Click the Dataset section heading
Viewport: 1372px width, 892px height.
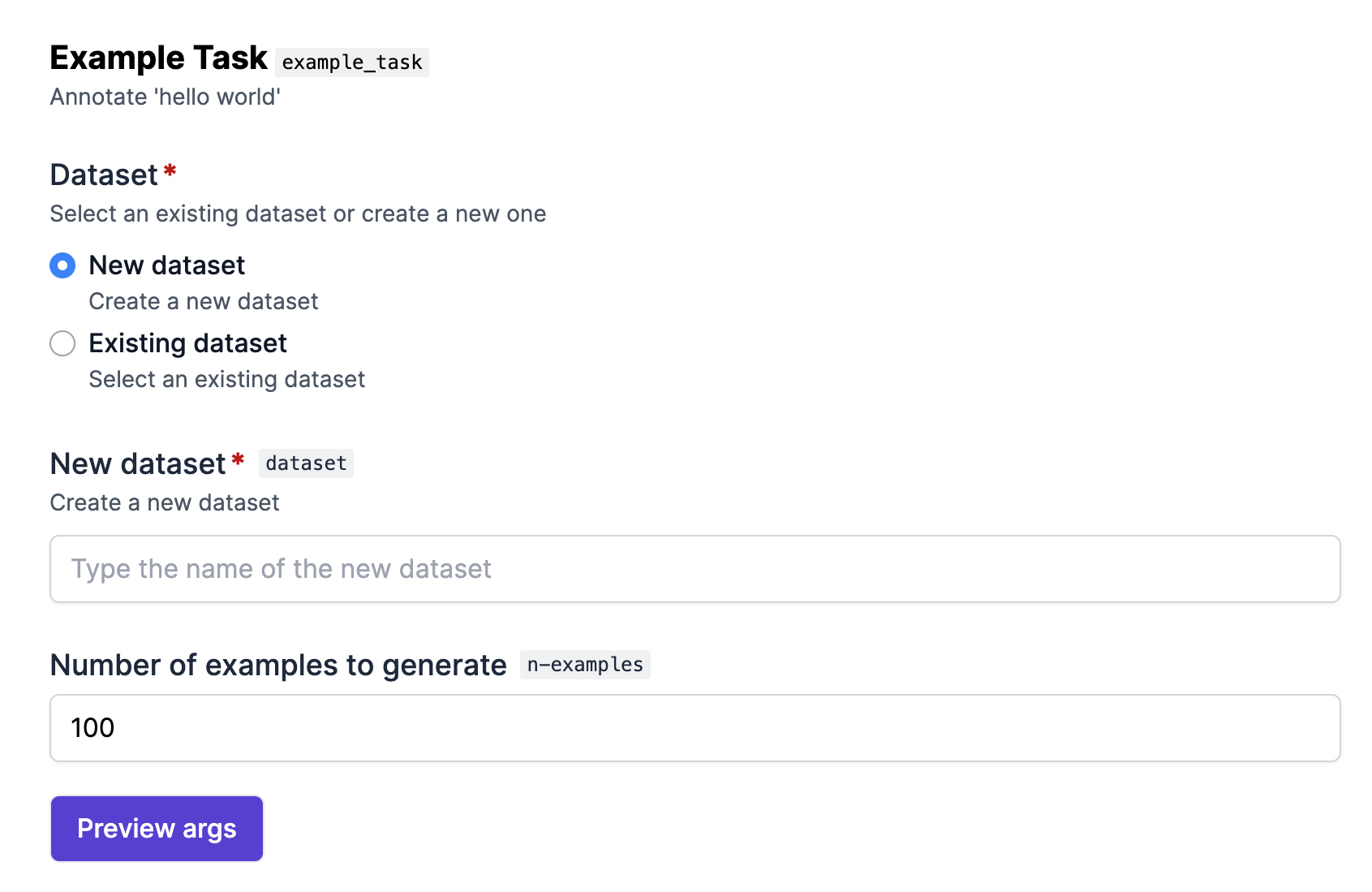point(104,175)
